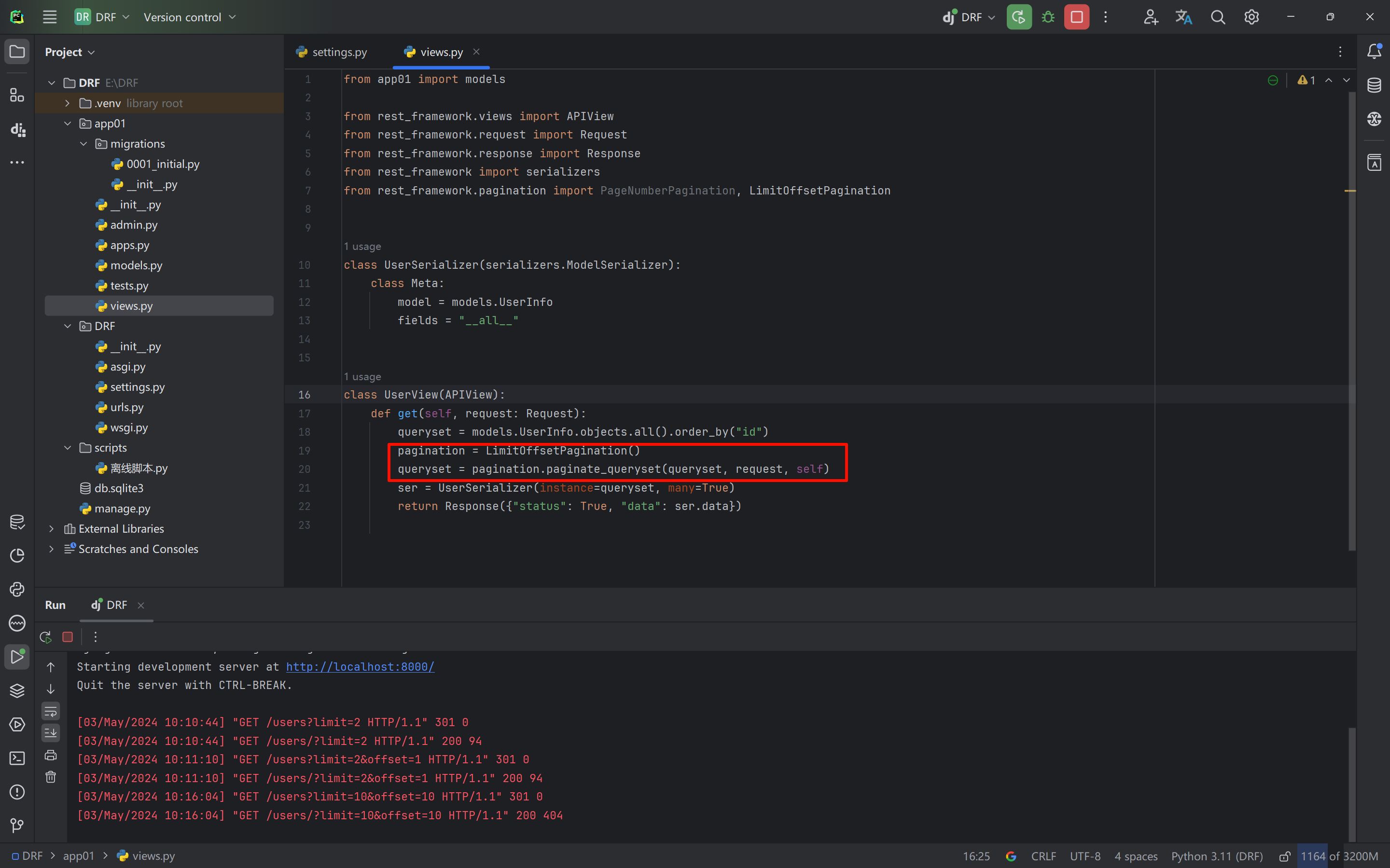The width and height of the screenshot is (1390, 868).
Task: Open Git version control tool window
Action: (x=17, y=826)
